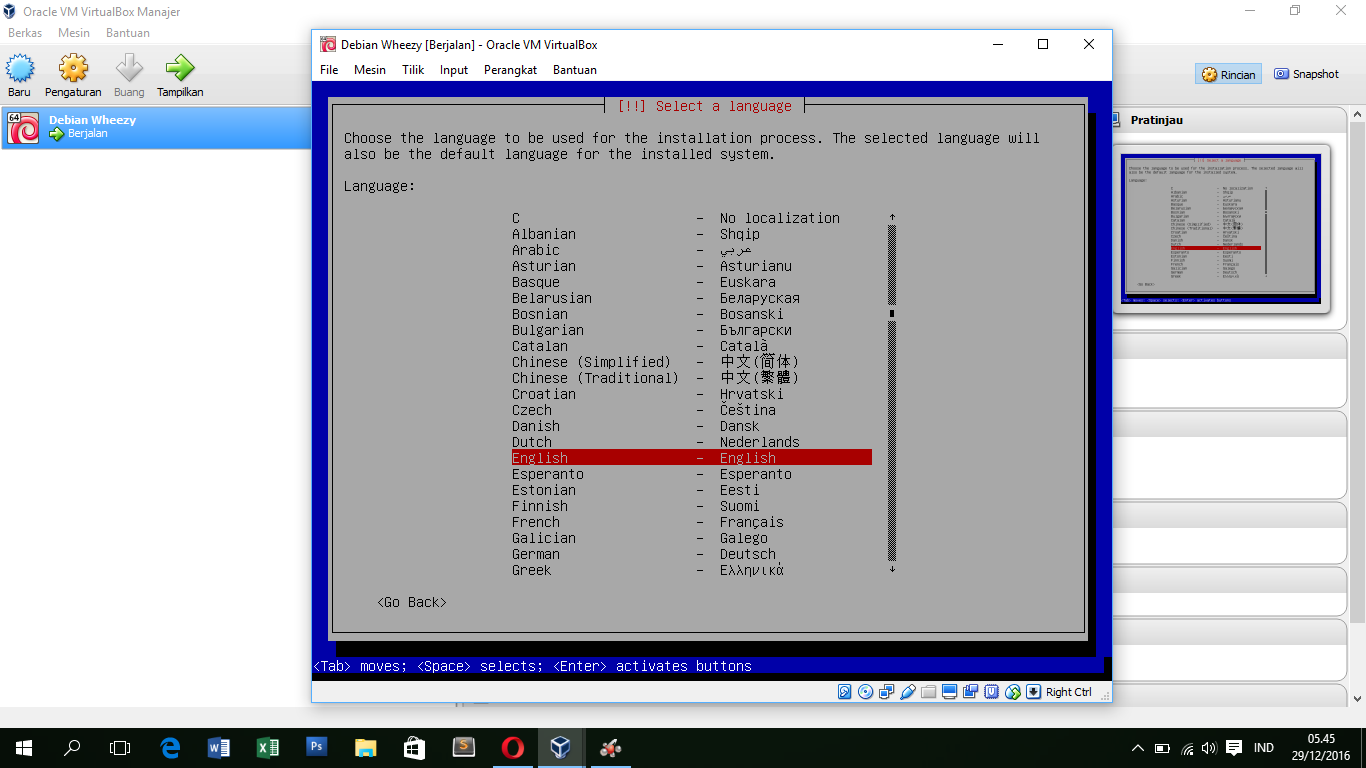Open Photoshop from the taskbar
Viewport: 1366px width, 768px height.
point(316,747)
